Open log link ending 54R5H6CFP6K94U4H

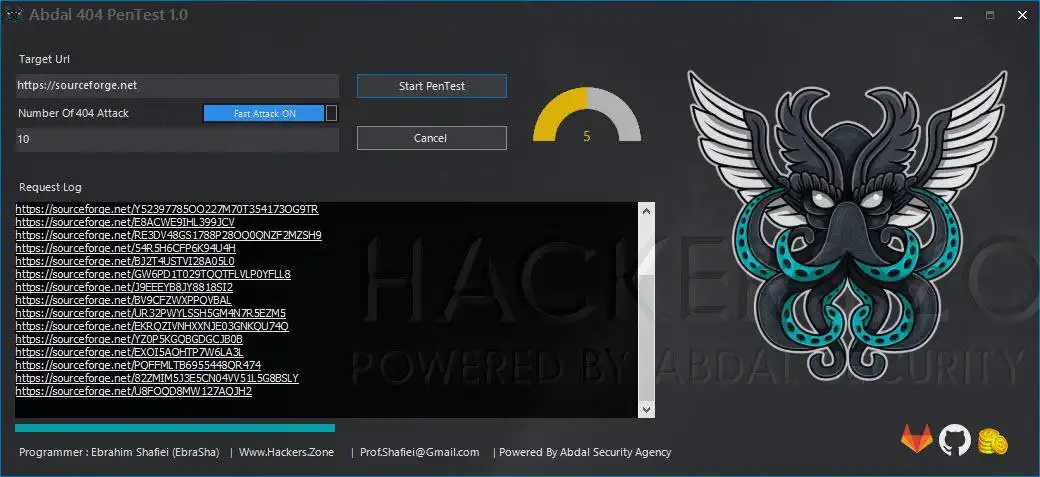(125, 248)
